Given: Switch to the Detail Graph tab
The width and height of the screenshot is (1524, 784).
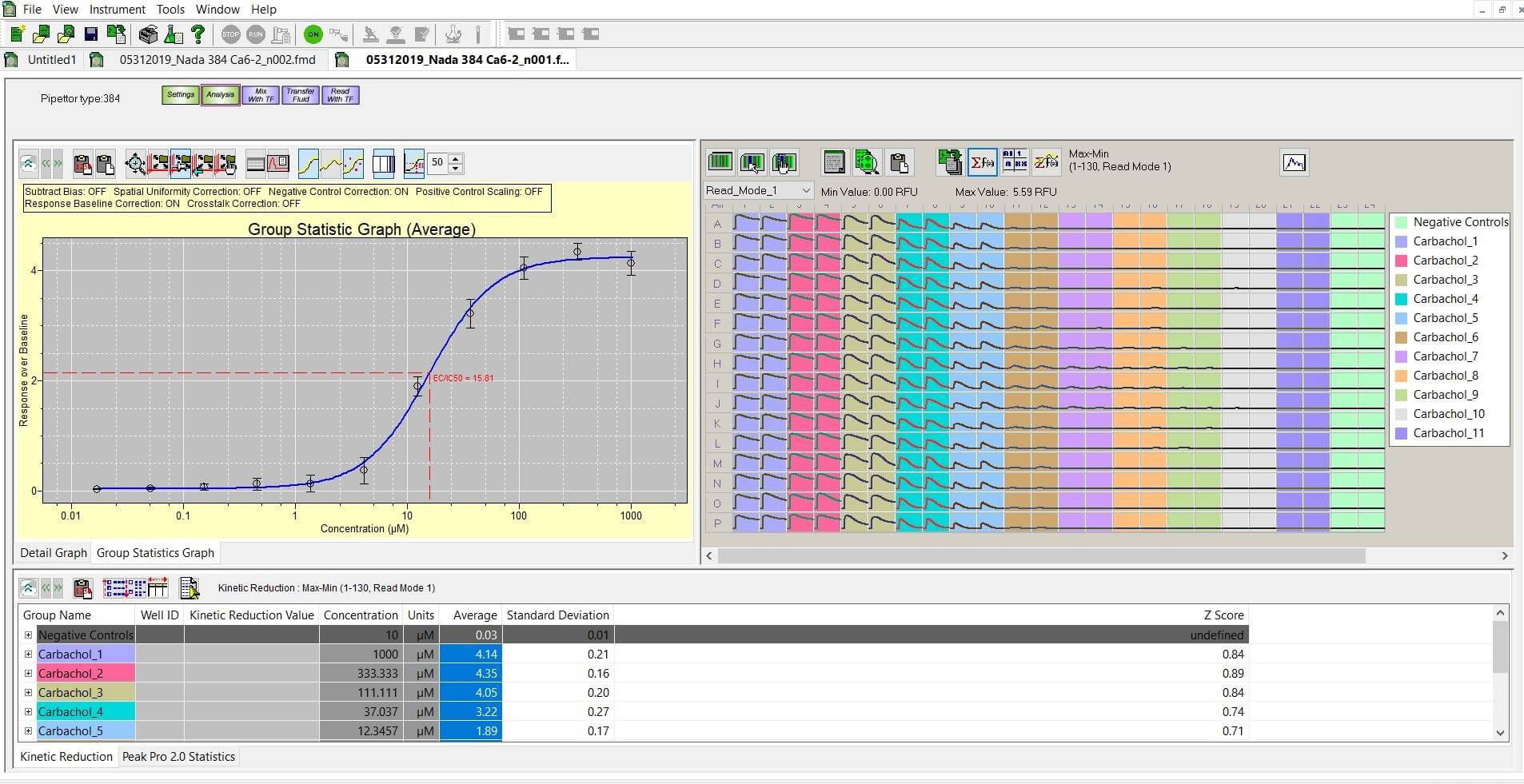Looking at the screenshot, I should click(53, 552).
